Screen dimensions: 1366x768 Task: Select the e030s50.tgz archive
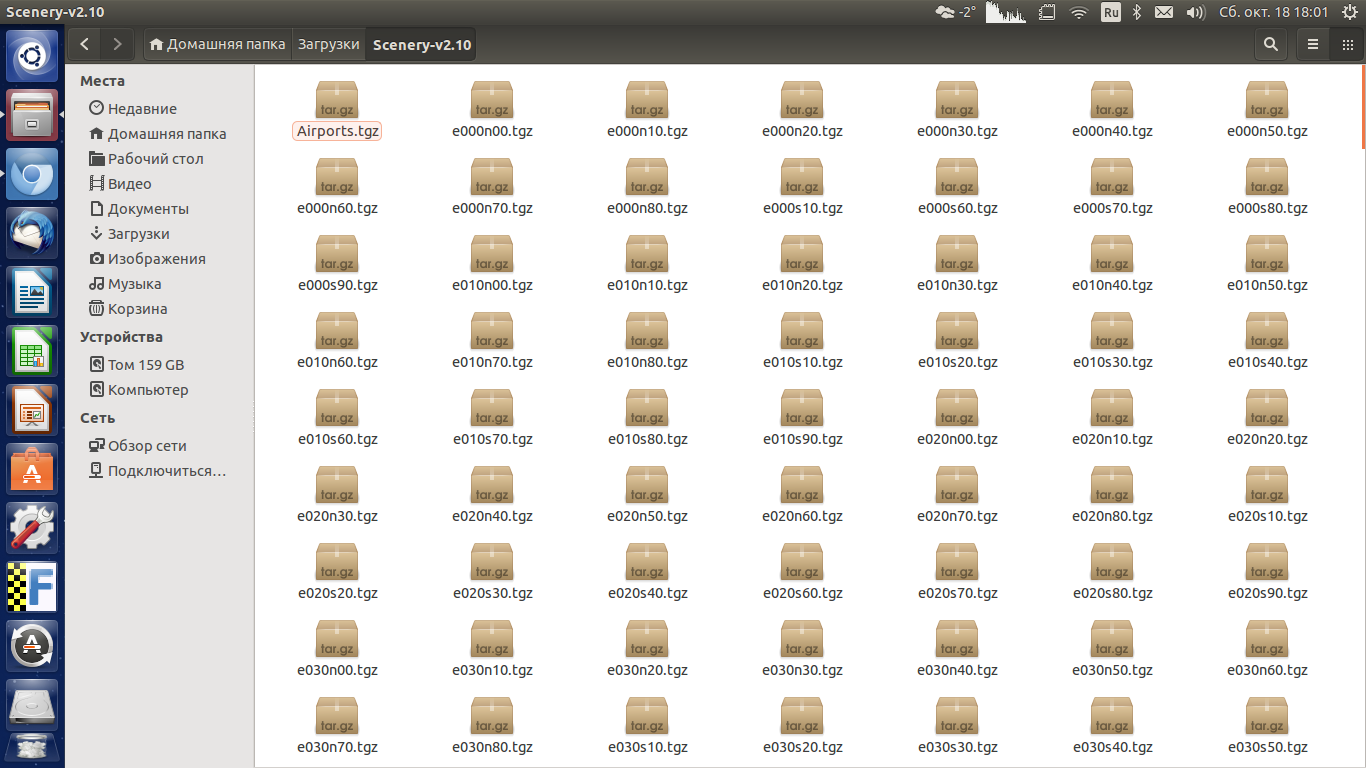click(1267, 726)
